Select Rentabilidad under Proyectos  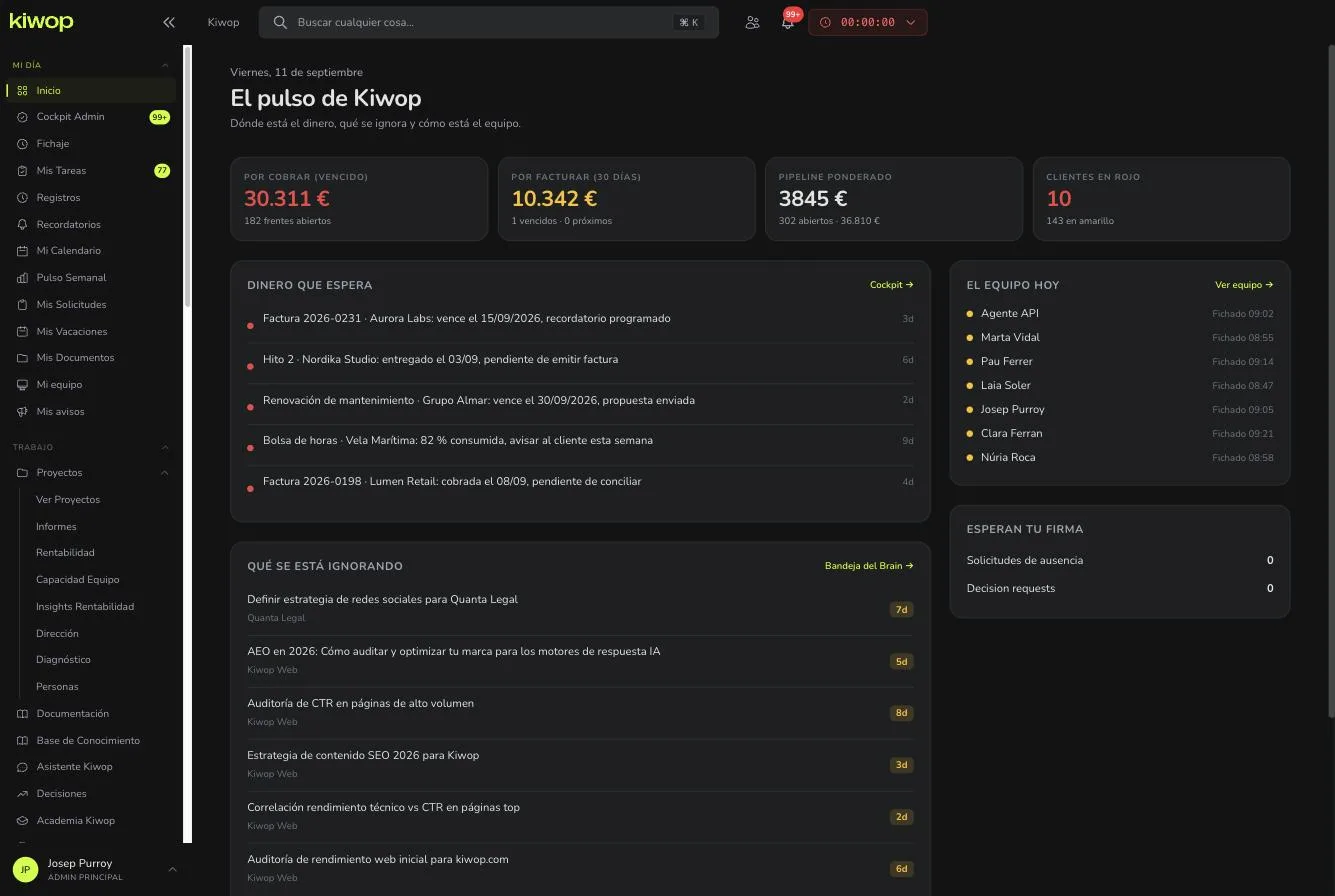65,553
